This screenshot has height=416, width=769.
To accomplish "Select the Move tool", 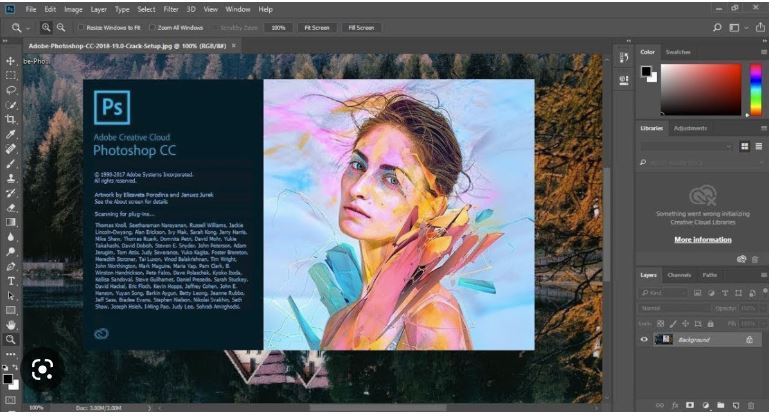I will click(11, 61).
